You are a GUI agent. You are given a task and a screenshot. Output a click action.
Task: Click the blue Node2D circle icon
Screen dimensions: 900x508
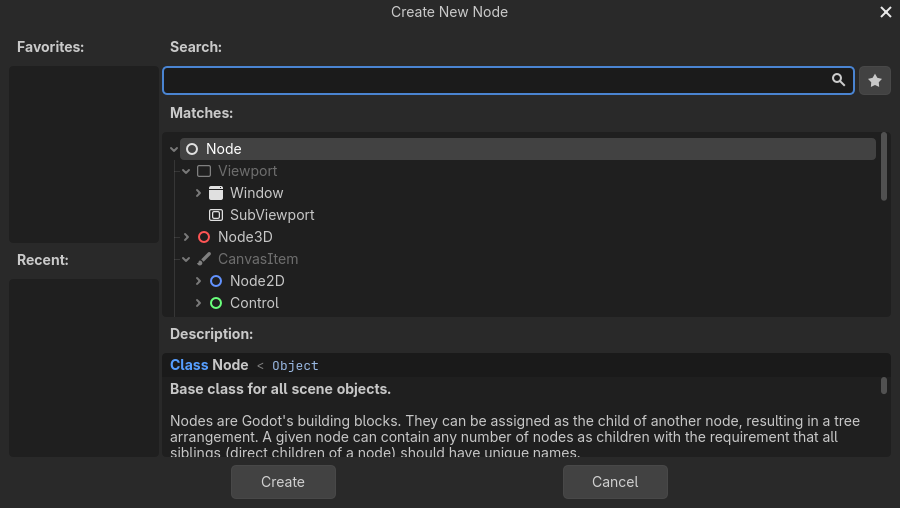pos(216,281)
